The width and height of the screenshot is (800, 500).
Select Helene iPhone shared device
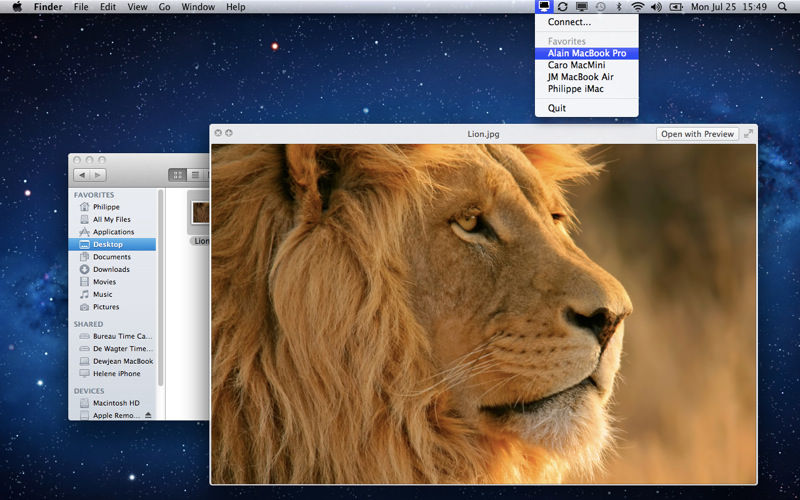pos(112,373)
